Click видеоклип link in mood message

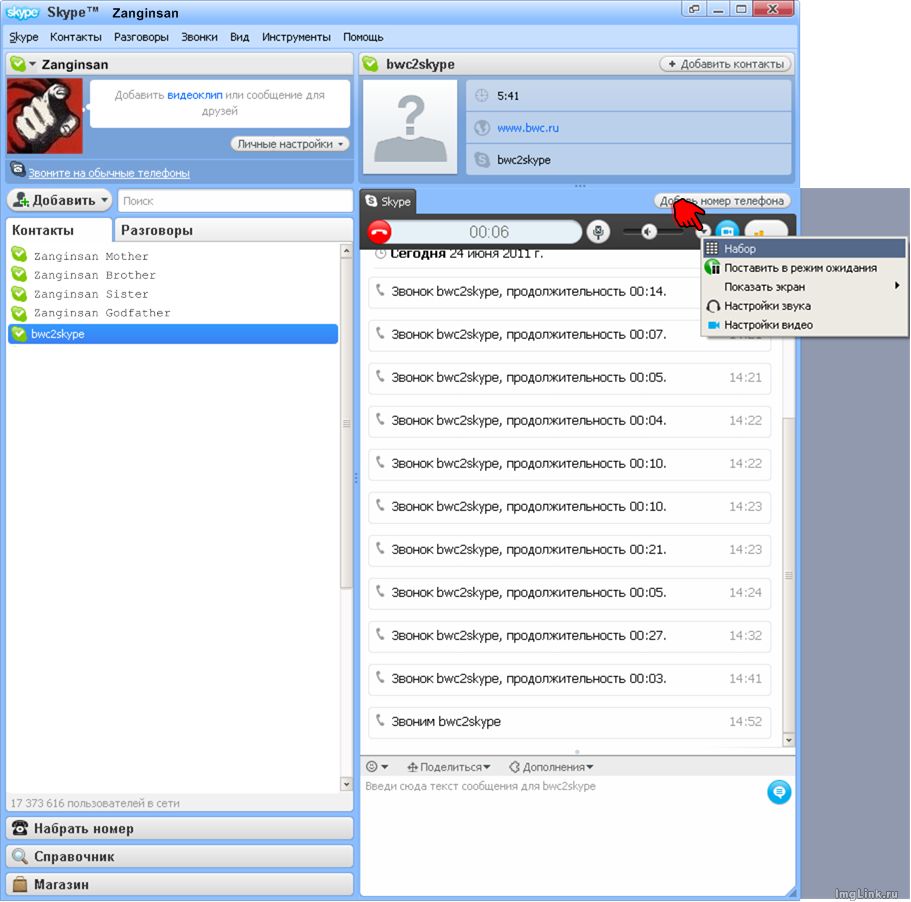[x=195, y=95]
